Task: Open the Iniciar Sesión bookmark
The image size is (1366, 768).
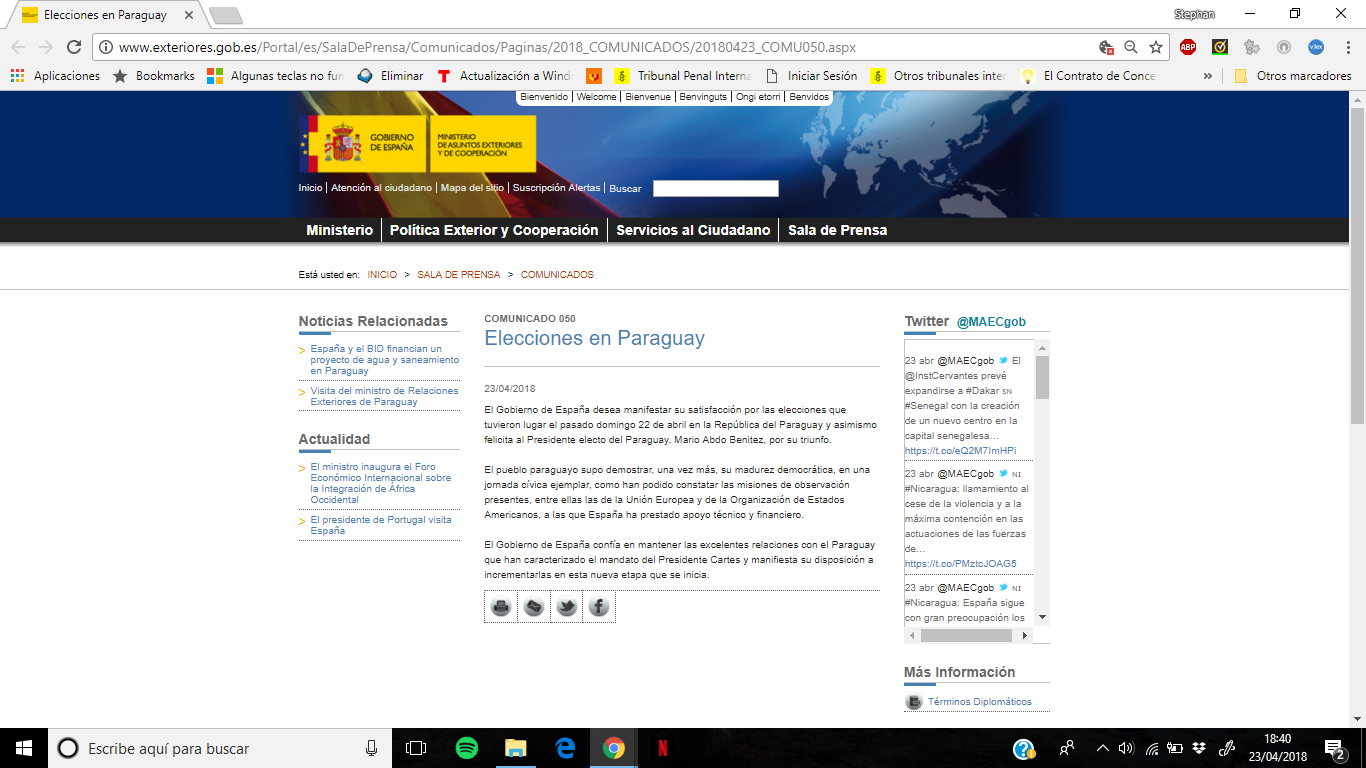Action: coord(811,76)
